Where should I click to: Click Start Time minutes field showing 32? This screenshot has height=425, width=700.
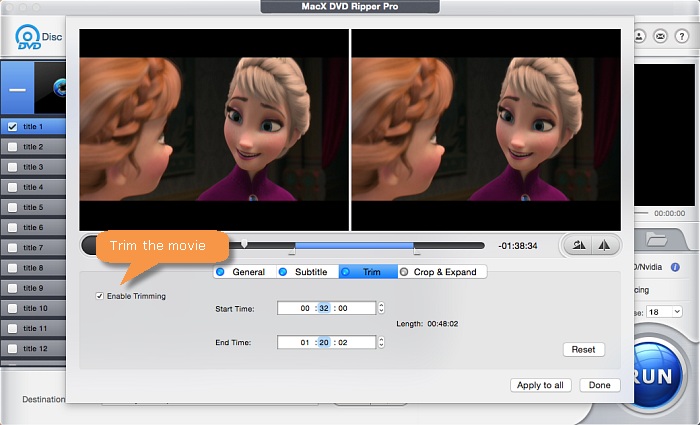(x=324, y=308)
